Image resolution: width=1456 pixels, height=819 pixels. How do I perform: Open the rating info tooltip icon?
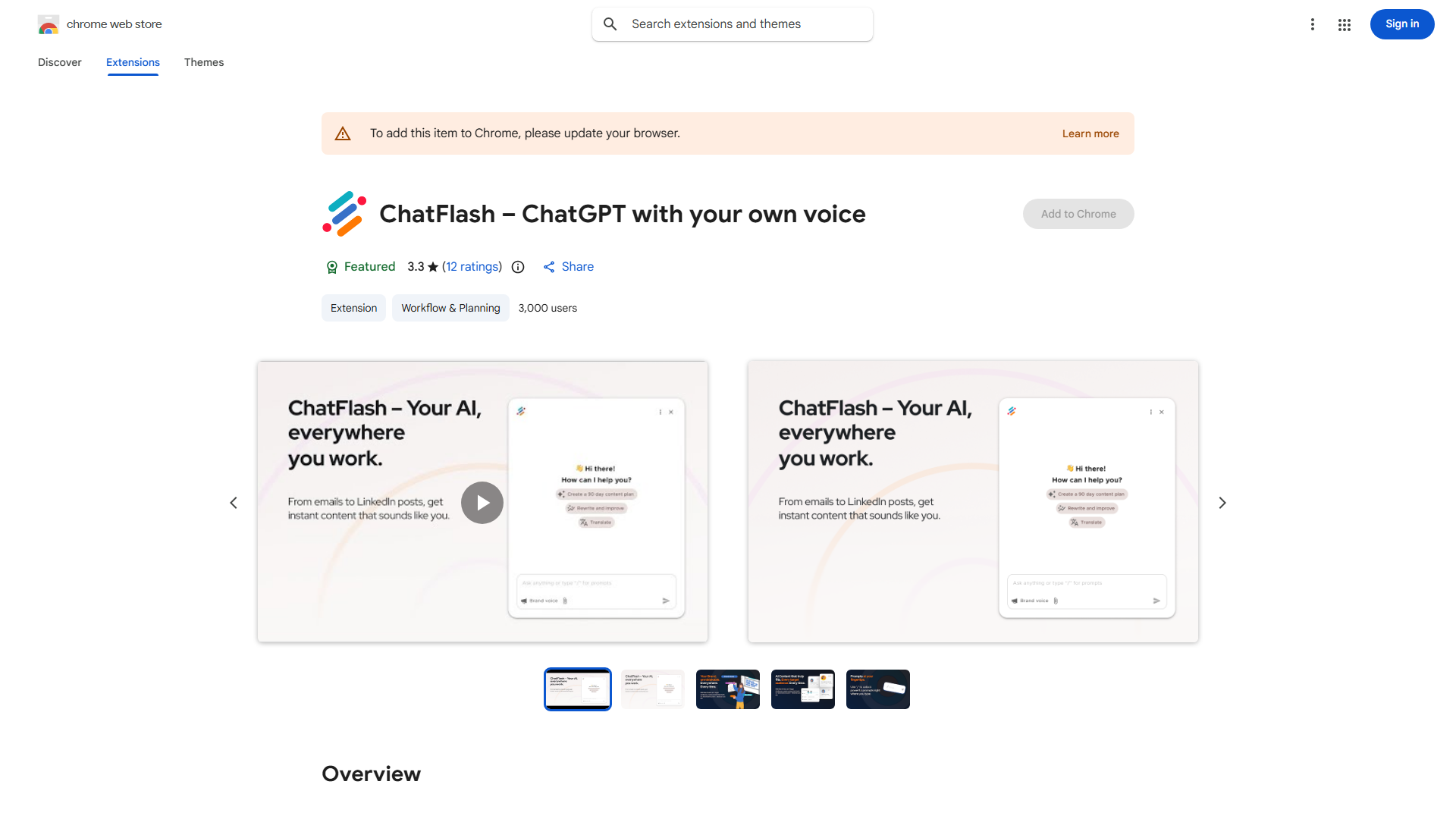517,267
